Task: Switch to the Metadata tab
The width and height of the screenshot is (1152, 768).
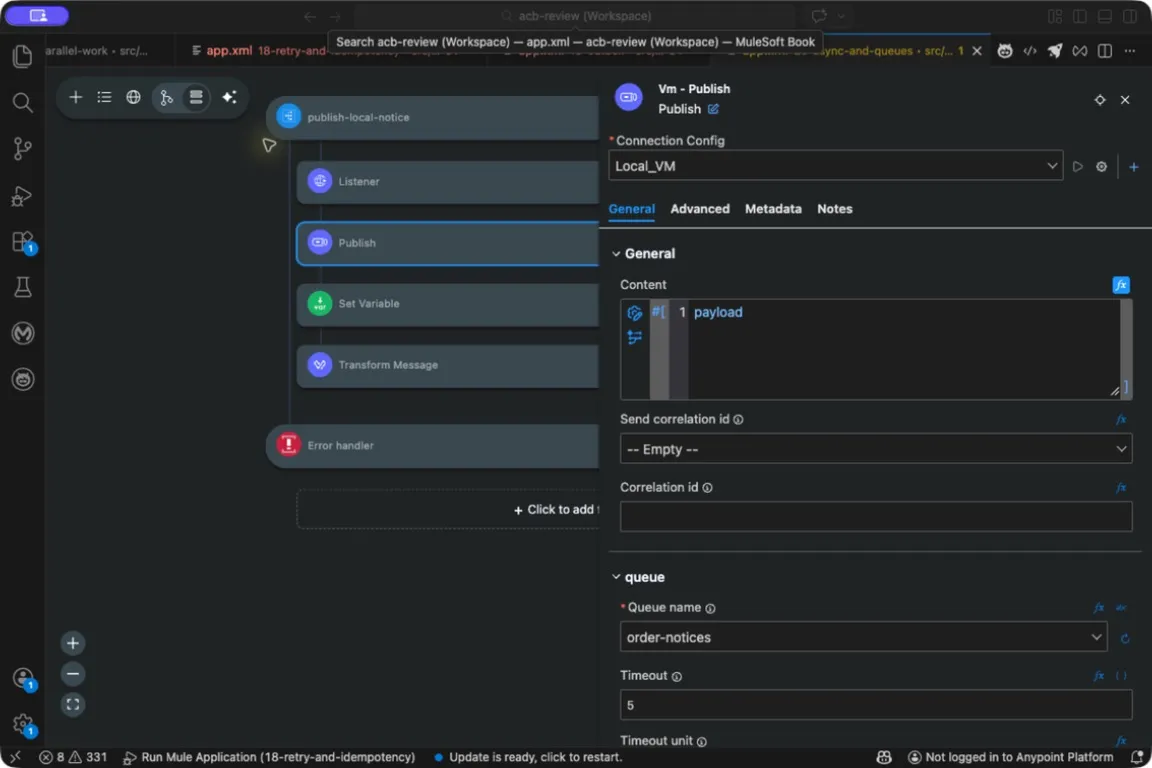Action: 773,209
